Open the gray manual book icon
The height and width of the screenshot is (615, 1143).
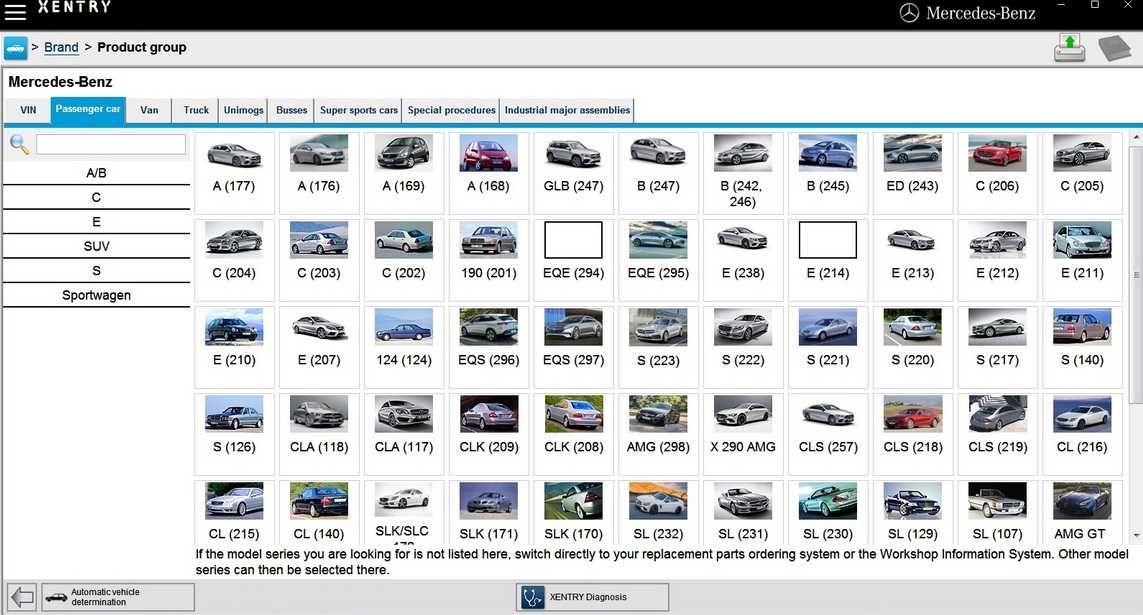1115,48
